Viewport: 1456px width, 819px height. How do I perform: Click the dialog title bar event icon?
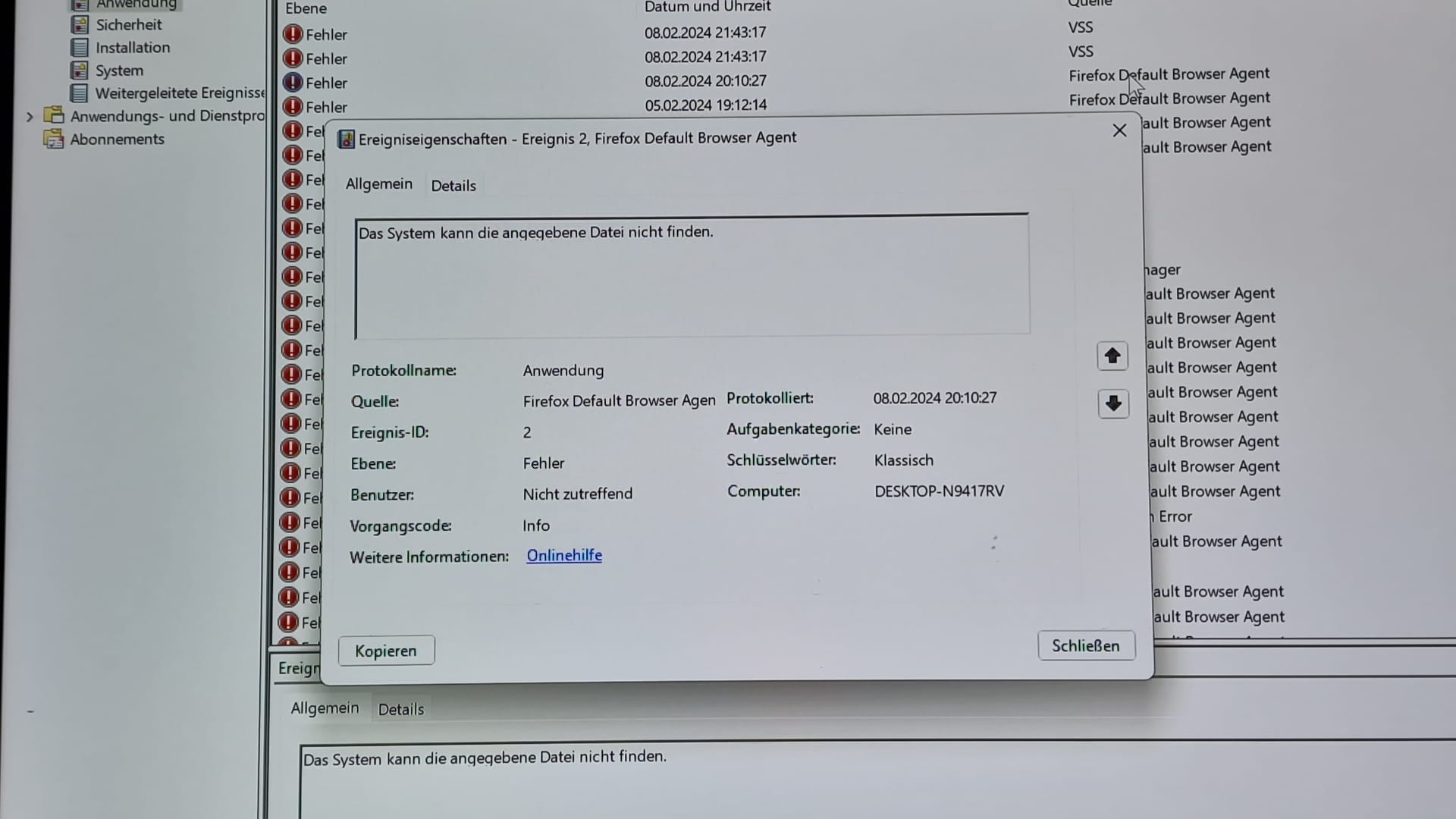coord(346,139)
